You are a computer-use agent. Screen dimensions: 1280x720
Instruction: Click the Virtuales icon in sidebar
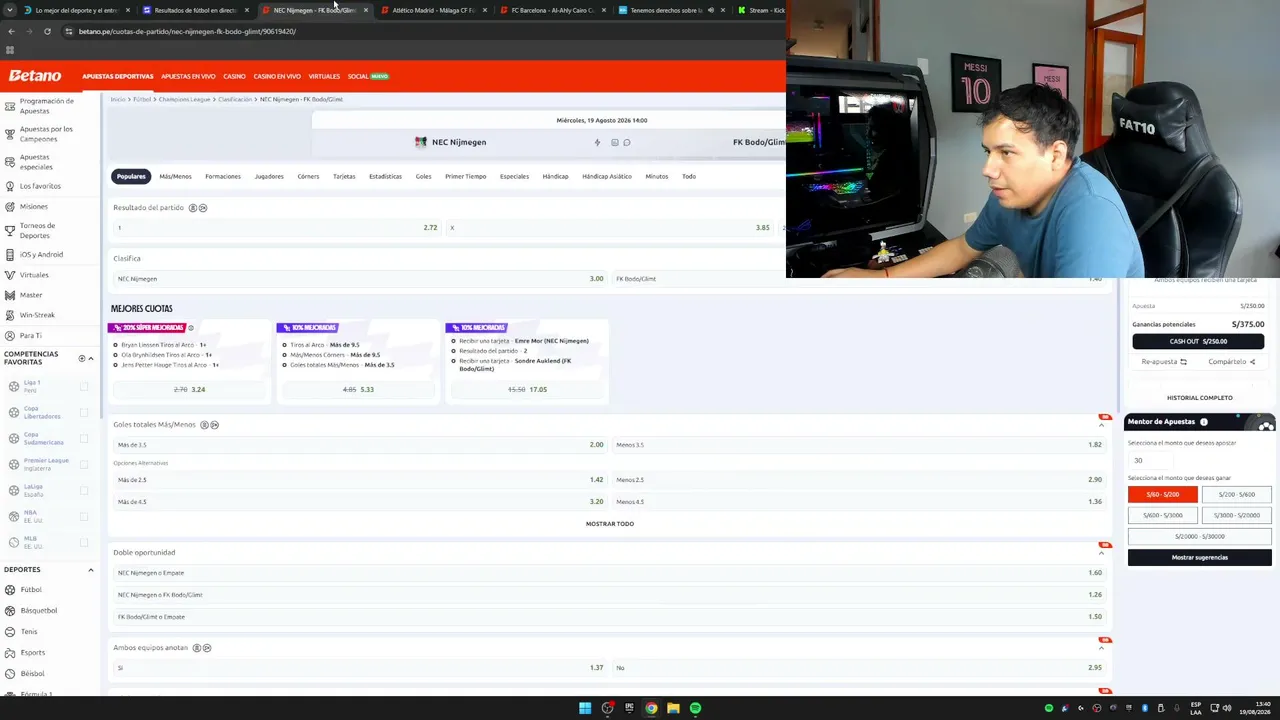coord(10,275)
